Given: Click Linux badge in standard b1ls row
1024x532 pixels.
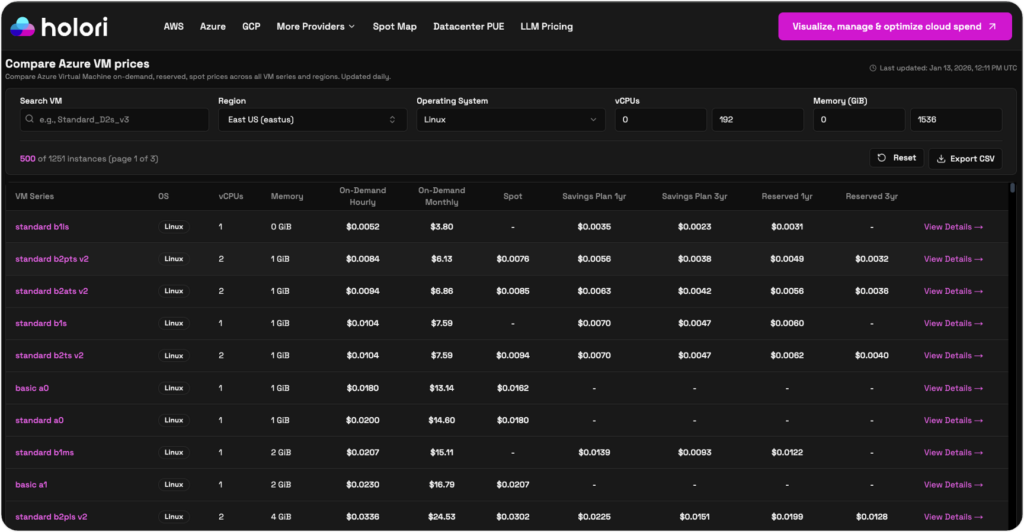Looking at the screenshot, I should tap(174, 227).
